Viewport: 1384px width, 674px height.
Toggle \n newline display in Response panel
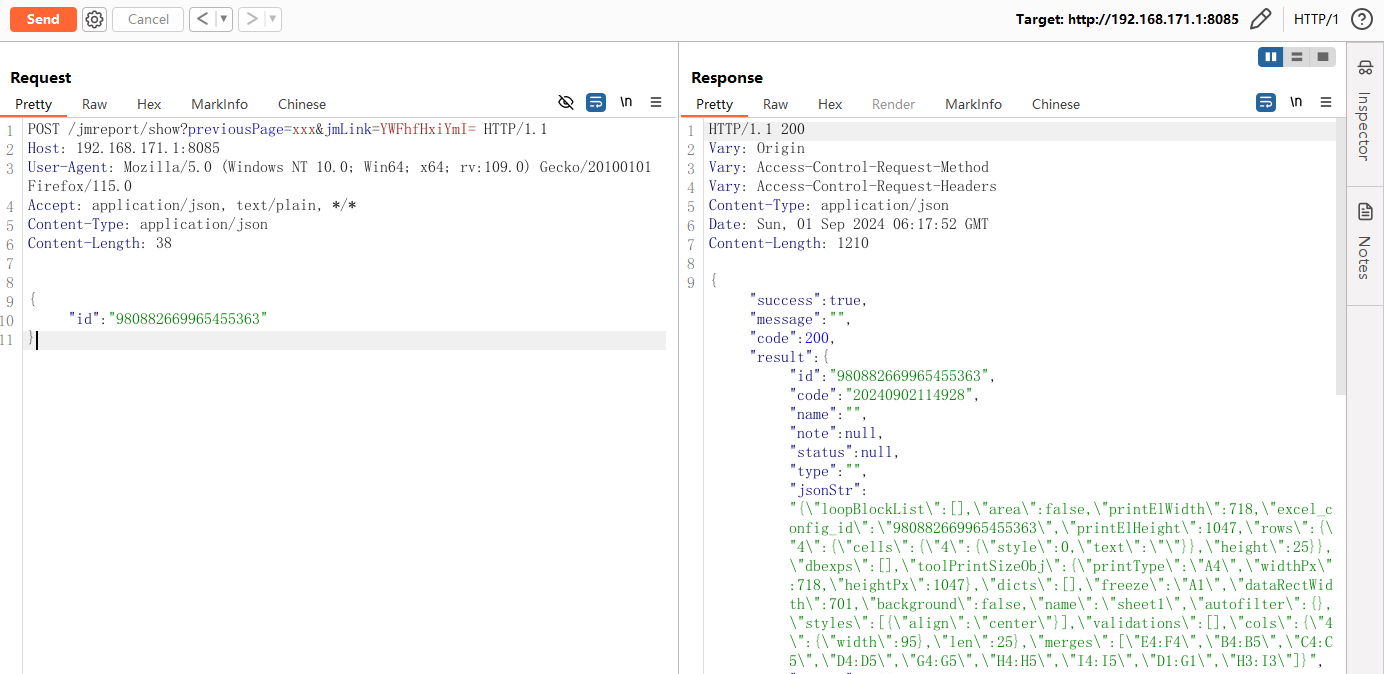pyautogui.click(x=1296, y=102)
